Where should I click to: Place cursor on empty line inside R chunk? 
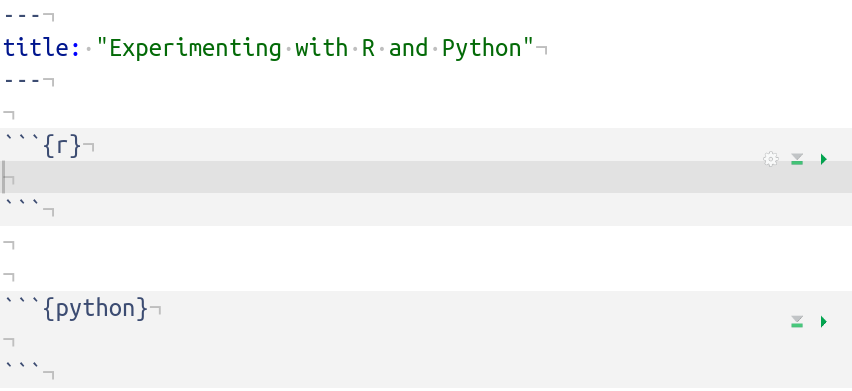click(x=426, y=177)
